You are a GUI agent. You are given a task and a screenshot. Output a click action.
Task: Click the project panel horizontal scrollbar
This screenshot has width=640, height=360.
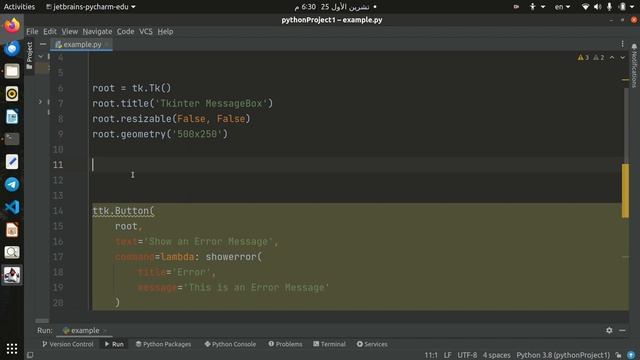[x=42, y=321]
